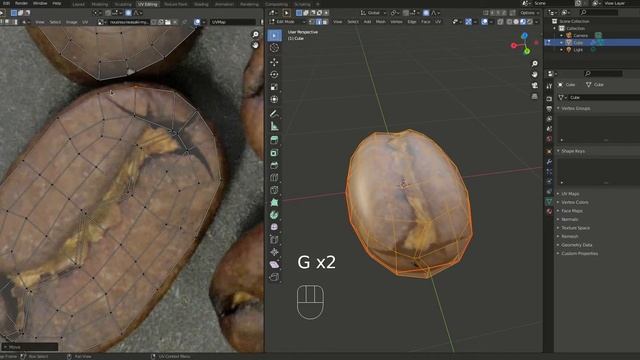Viewport: 640px width, 360px height.
Task: Open the Edit Mode dropdown
Action: point(288,22)
